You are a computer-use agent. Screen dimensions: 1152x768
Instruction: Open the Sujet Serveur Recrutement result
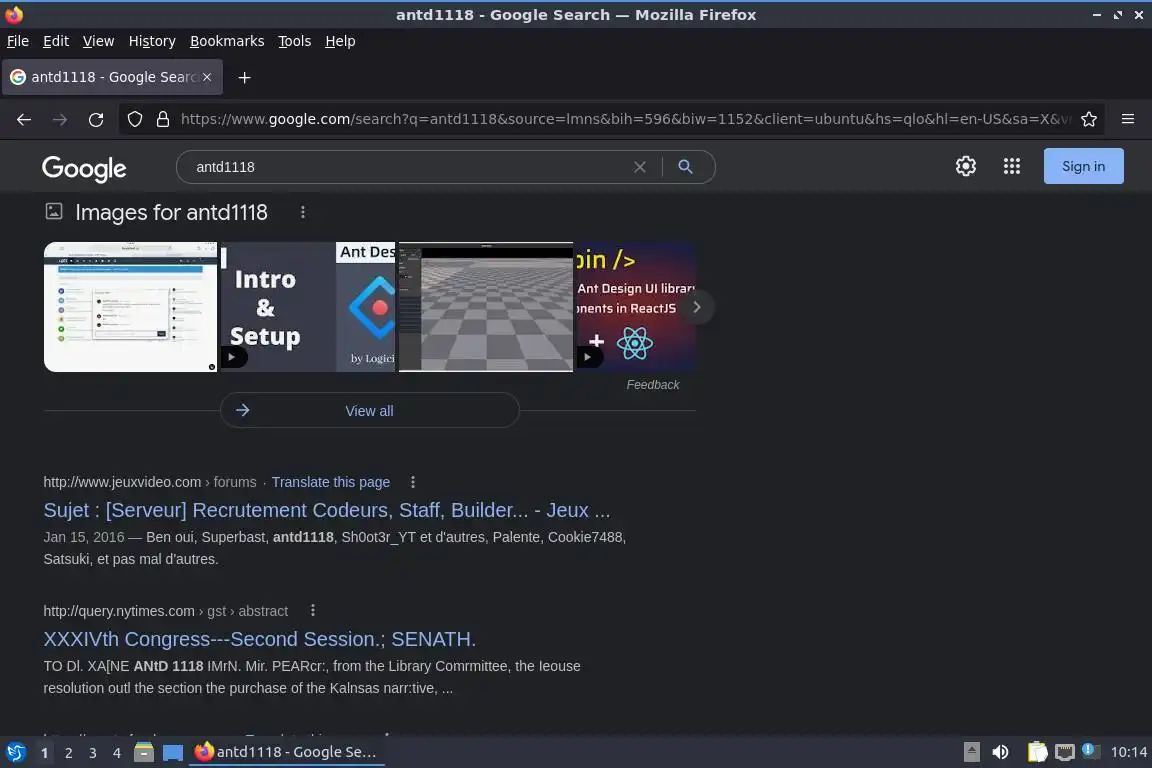(326, 510)
